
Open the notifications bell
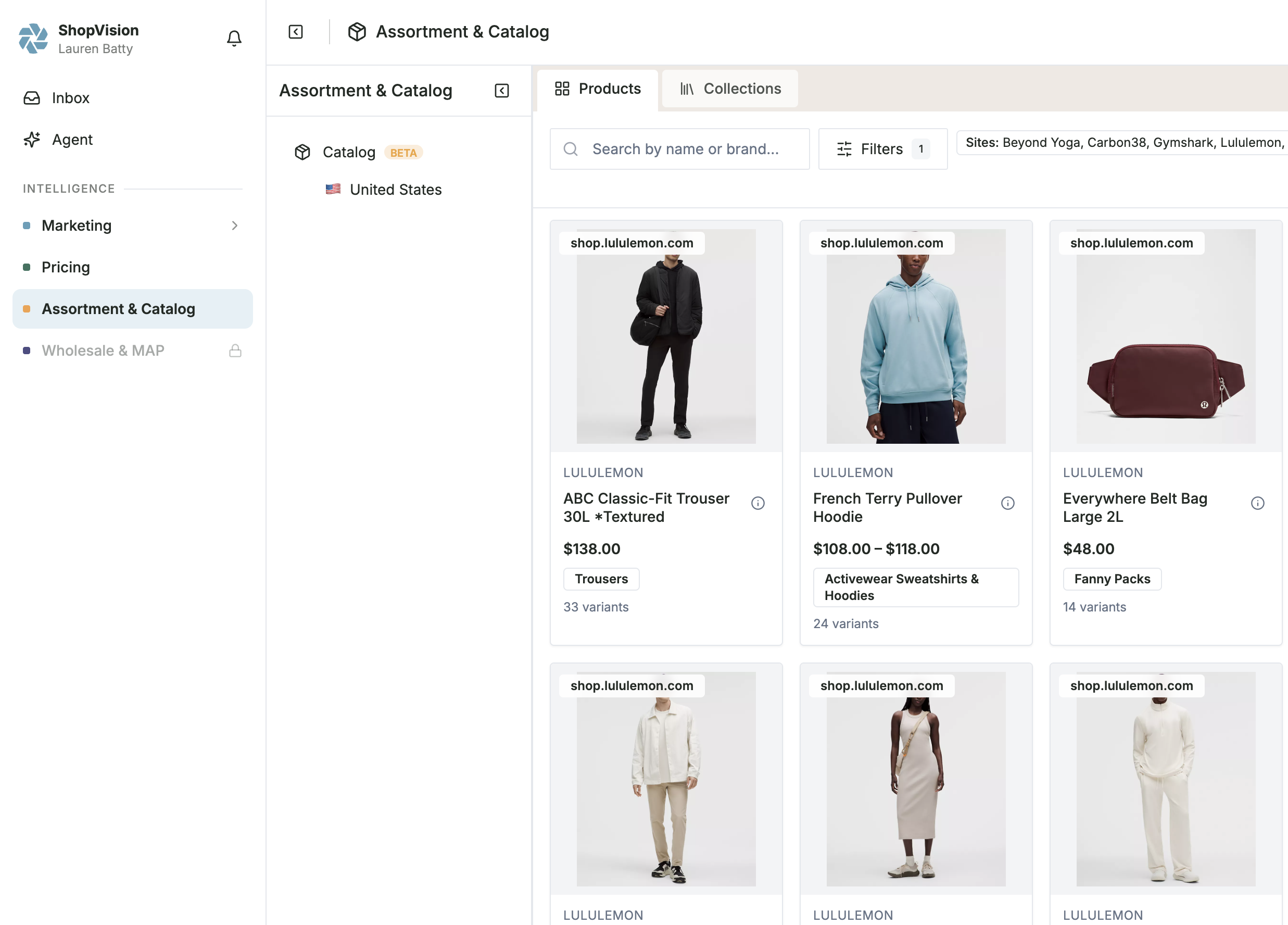[x=234, y=38]
